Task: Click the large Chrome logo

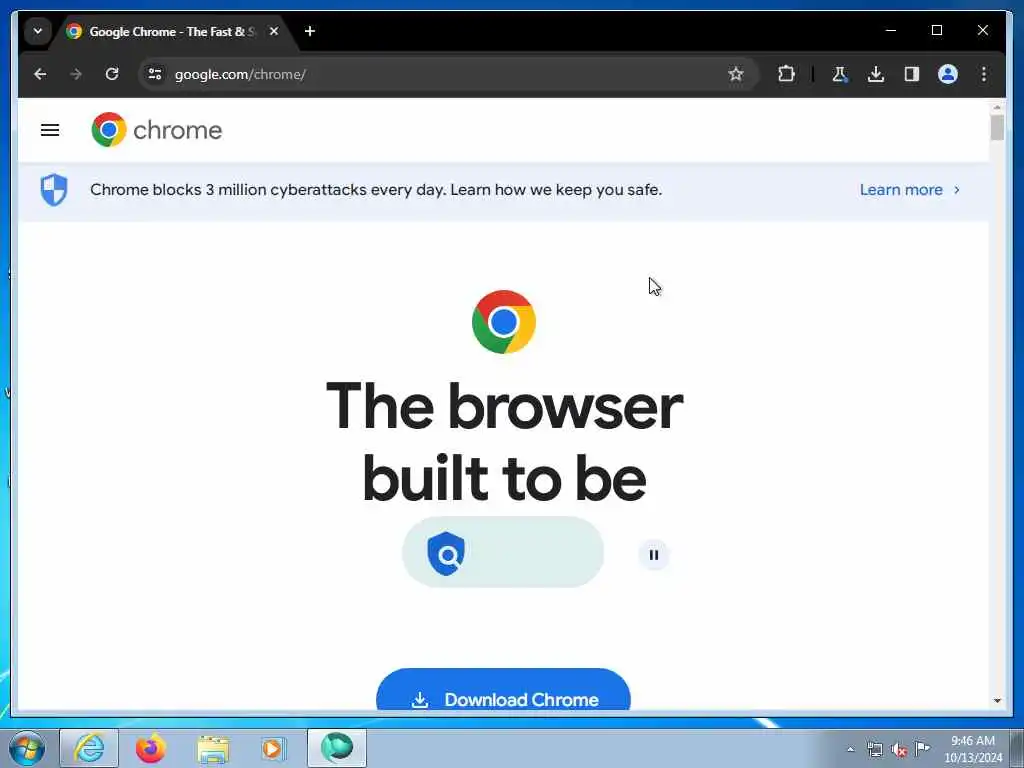Action: coord(504,322)
